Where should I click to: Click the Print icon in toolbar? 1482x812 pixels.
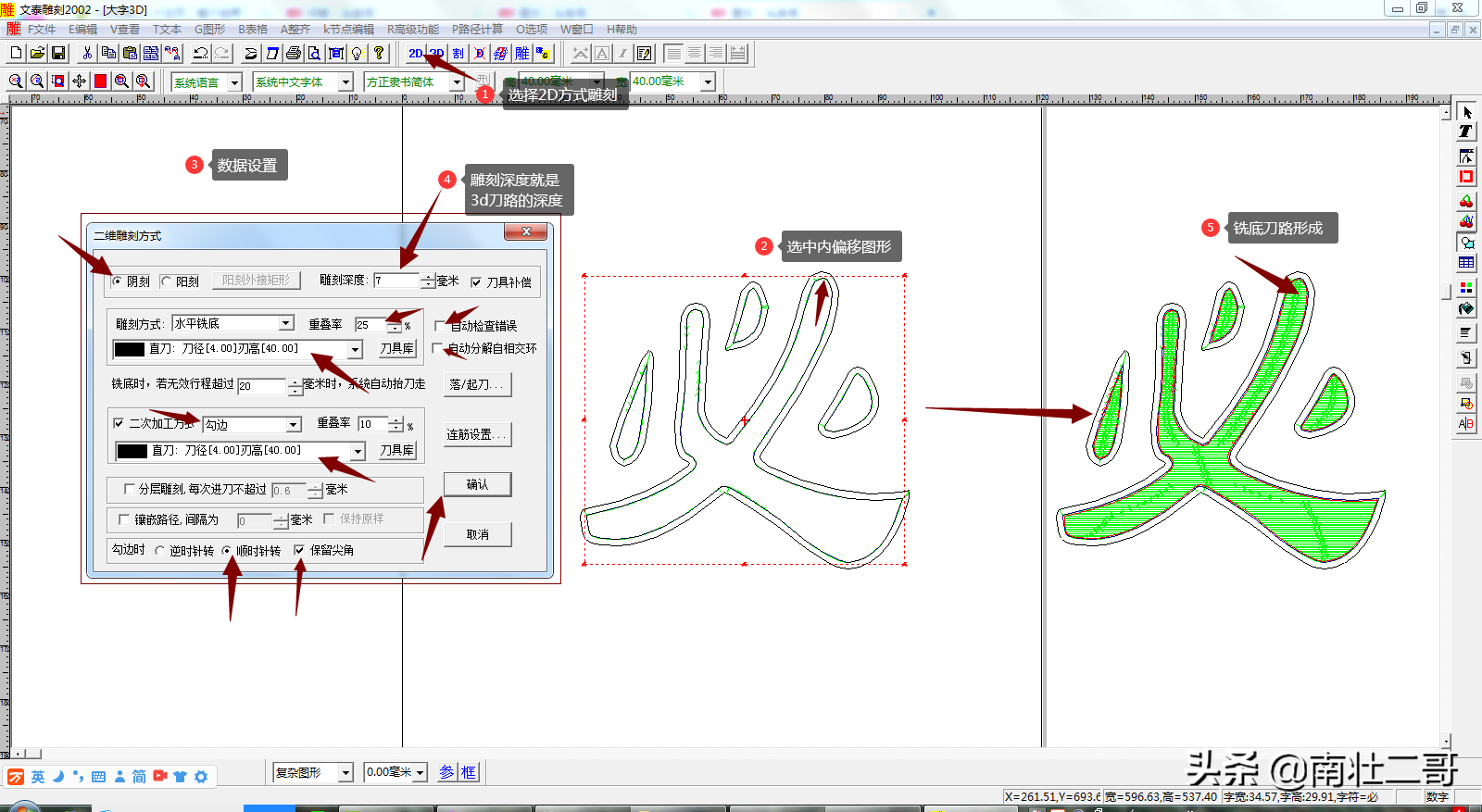pyautogui.click(x=294, y=54)
